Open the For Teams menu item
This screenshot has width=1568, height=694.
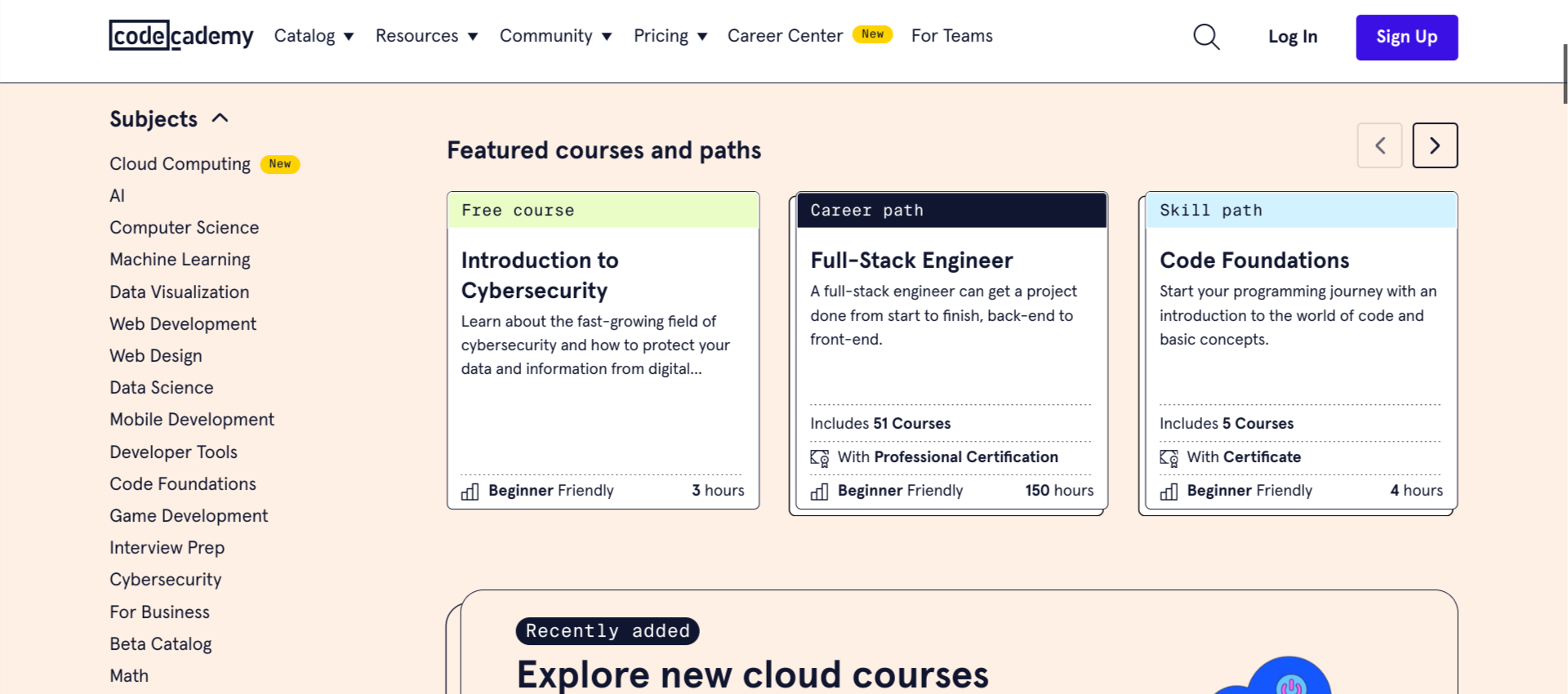pyautogui.click(x=951, y=36)
